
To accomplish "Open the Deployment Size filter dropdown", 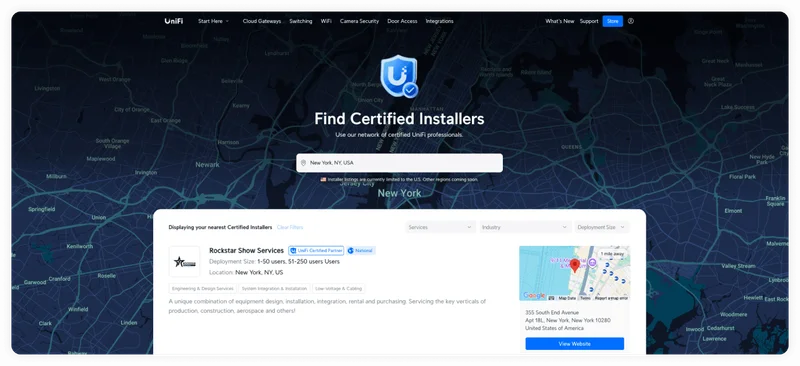I will (x=602, y=227).
